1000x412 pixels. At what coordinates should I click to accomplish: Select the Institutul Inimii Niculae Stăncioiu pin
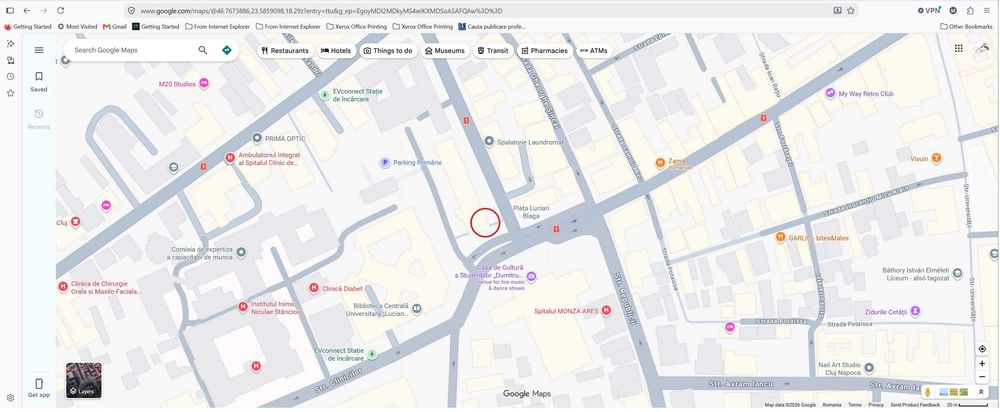[x=242, y=307]
